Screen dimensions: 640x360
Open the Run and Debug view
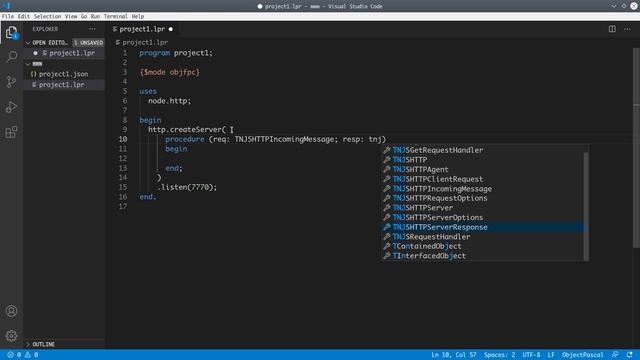11,107
